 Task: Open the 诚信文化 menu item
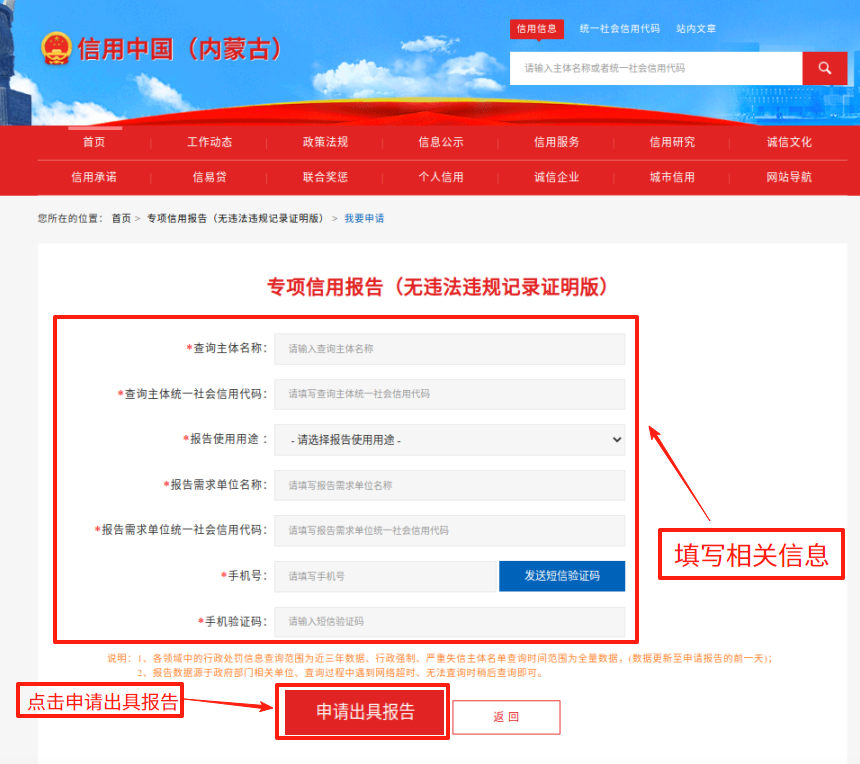pyautogui.click(x=789, y=142)
